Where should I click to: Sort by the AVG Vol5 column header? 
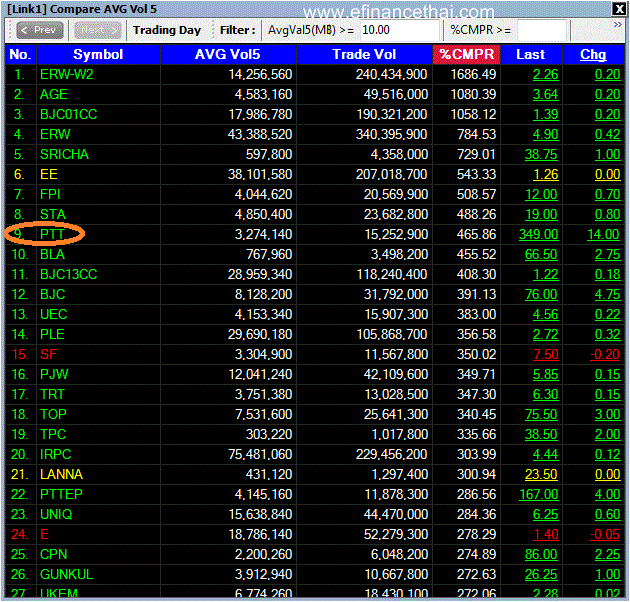[x=228, y=54]
